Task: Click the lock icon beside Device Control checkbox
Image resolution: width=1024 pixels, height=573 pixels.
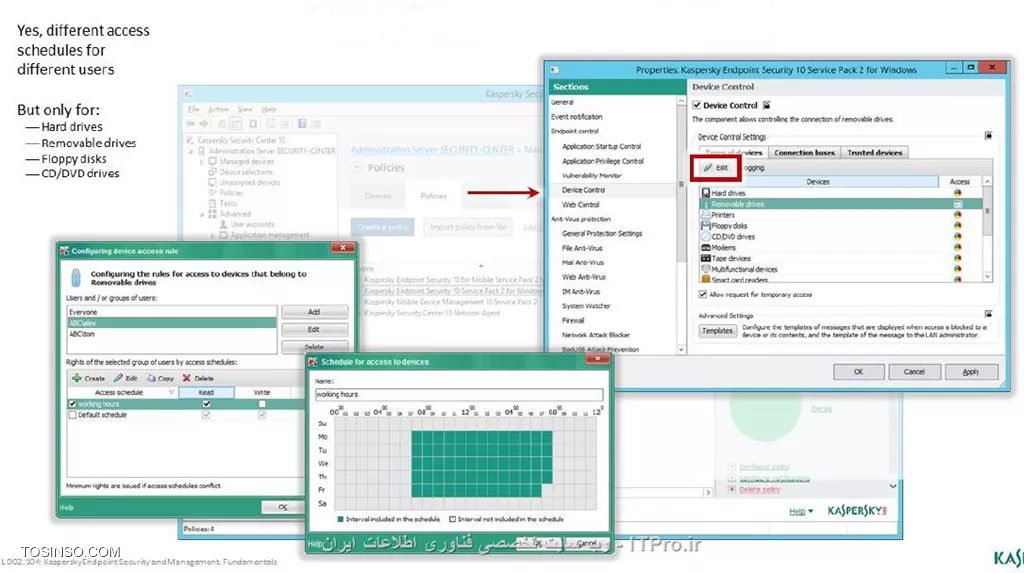Action: click(x=767, y=105)
